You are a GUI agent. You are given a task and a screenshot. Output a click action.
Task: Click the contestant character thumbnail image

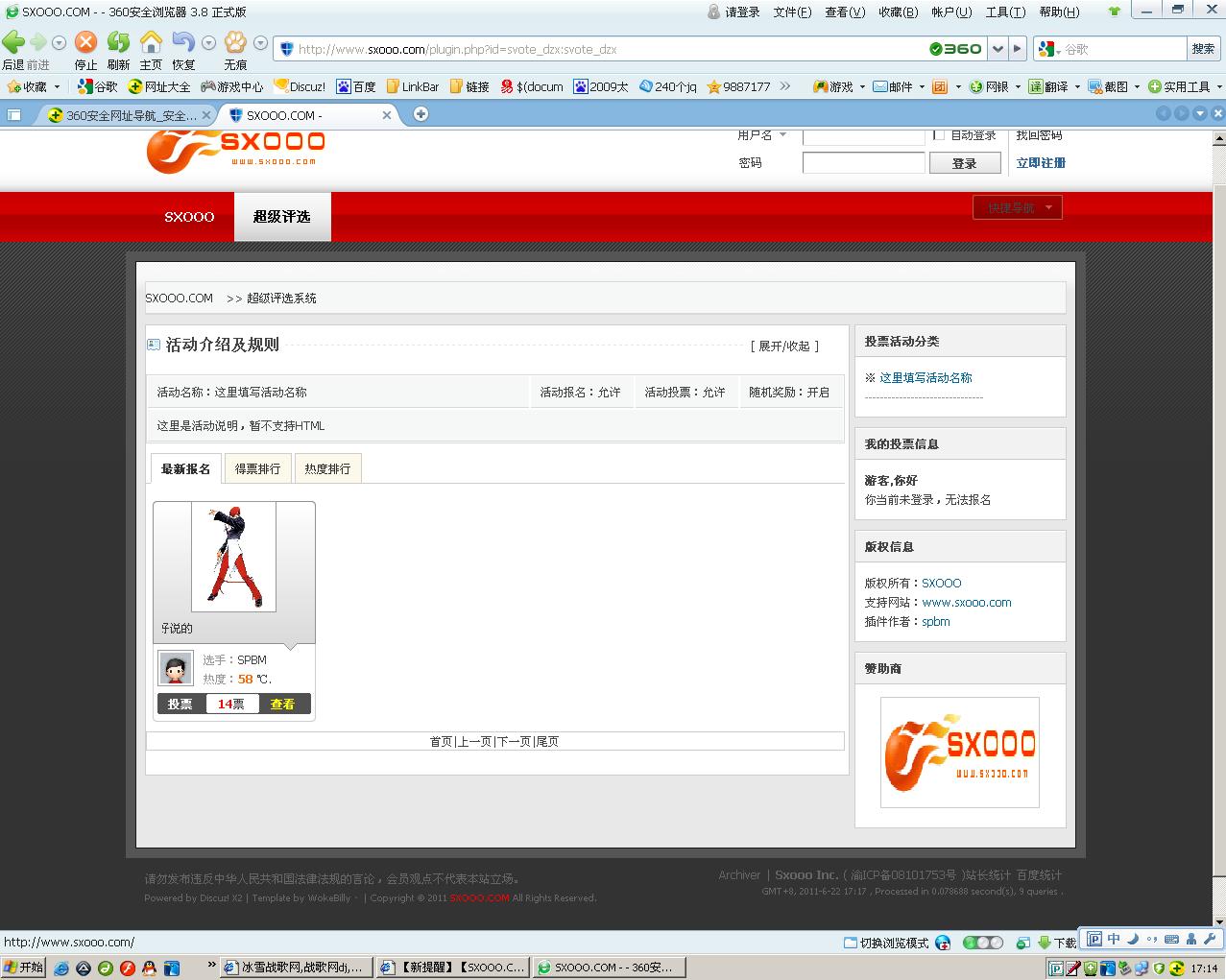[233, 557]
